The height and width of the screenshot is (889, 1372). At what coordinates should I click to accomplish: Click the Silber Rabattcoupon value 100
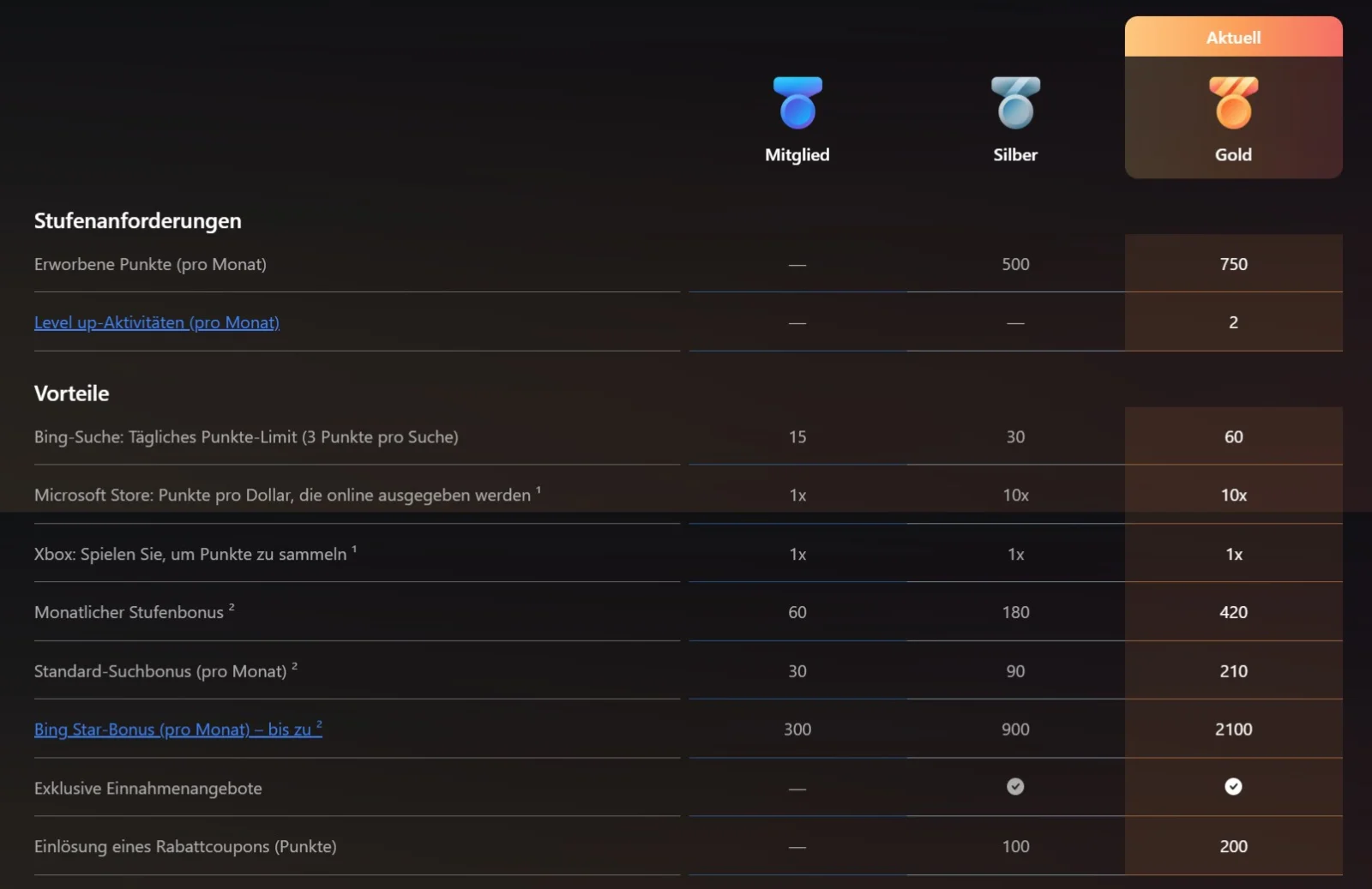click(1015, 846)
